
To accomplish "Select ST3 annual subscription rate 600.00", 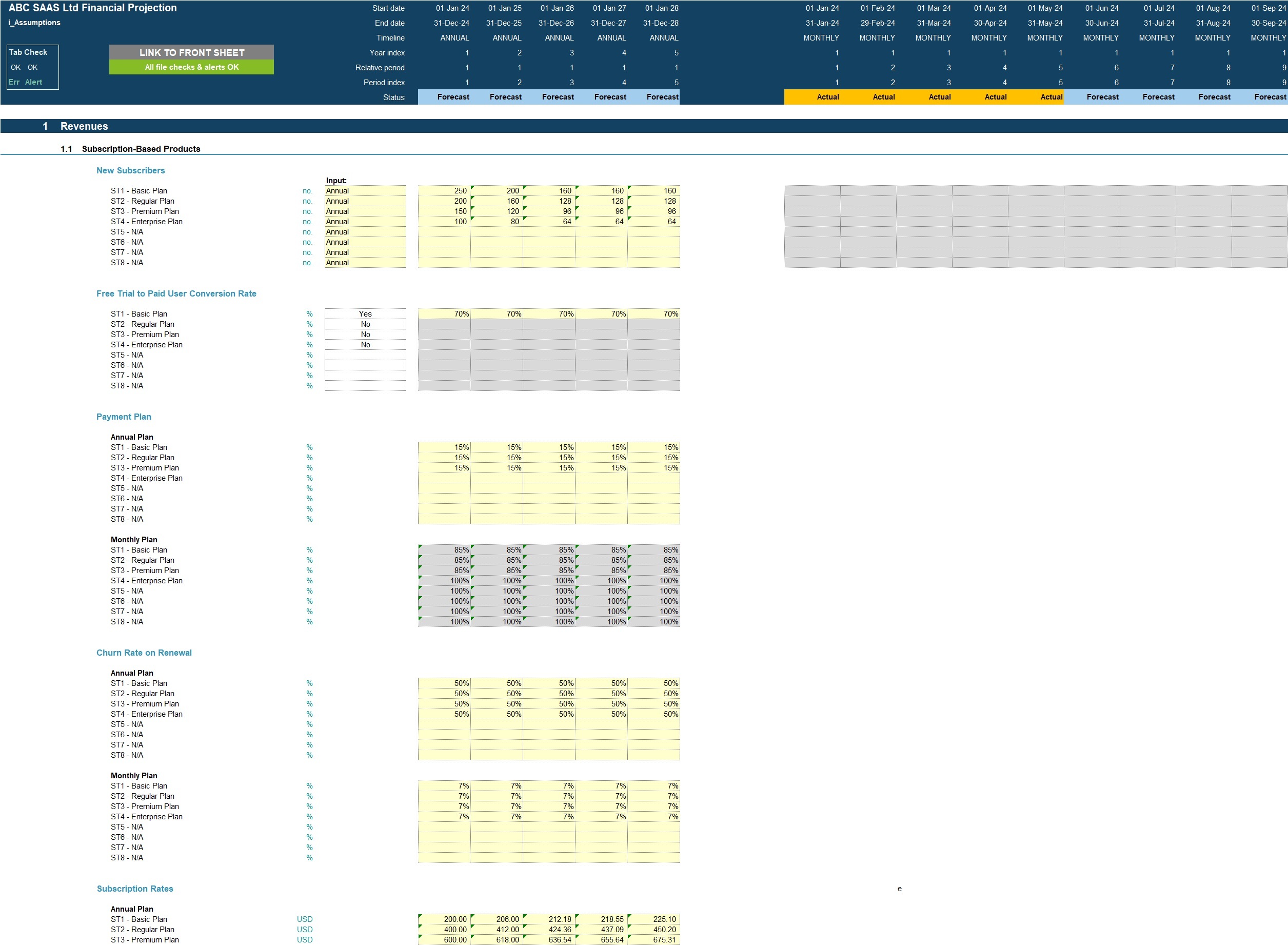I will [444, 940].
